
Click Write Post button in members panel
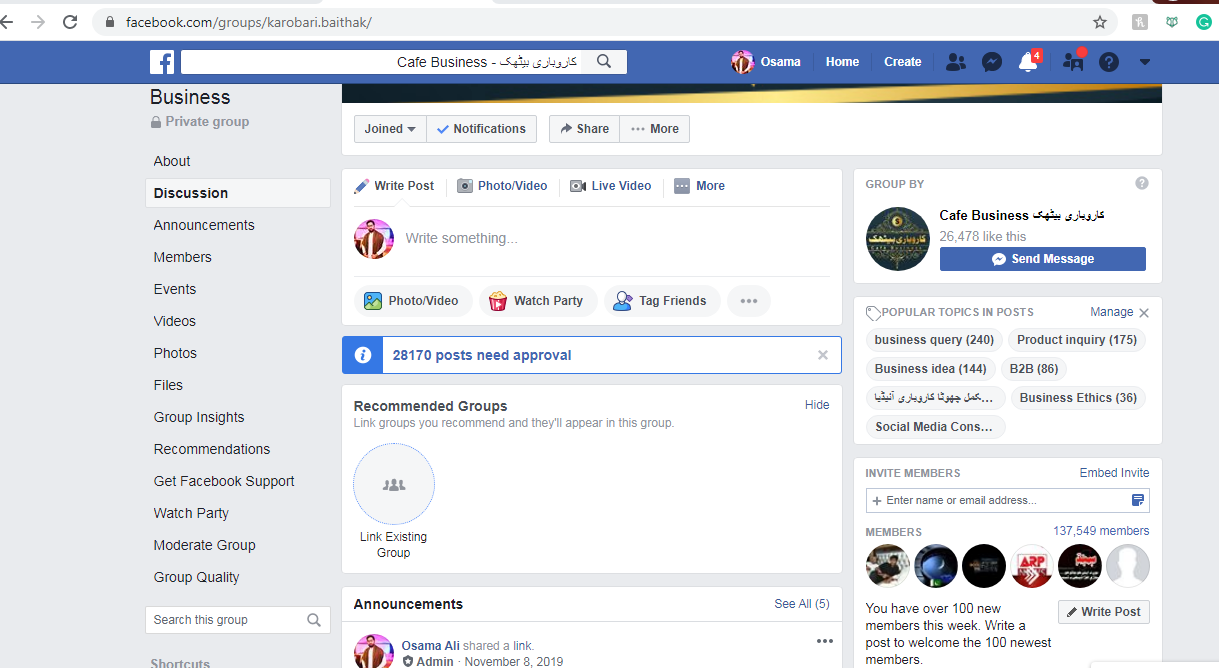(x=1104, y=612)
